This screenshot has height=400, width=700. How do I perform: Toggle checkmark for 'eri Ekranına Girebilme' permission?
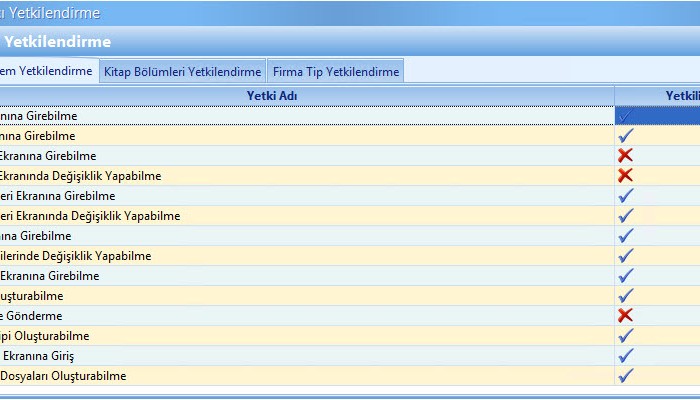click(x=626, y=196)
